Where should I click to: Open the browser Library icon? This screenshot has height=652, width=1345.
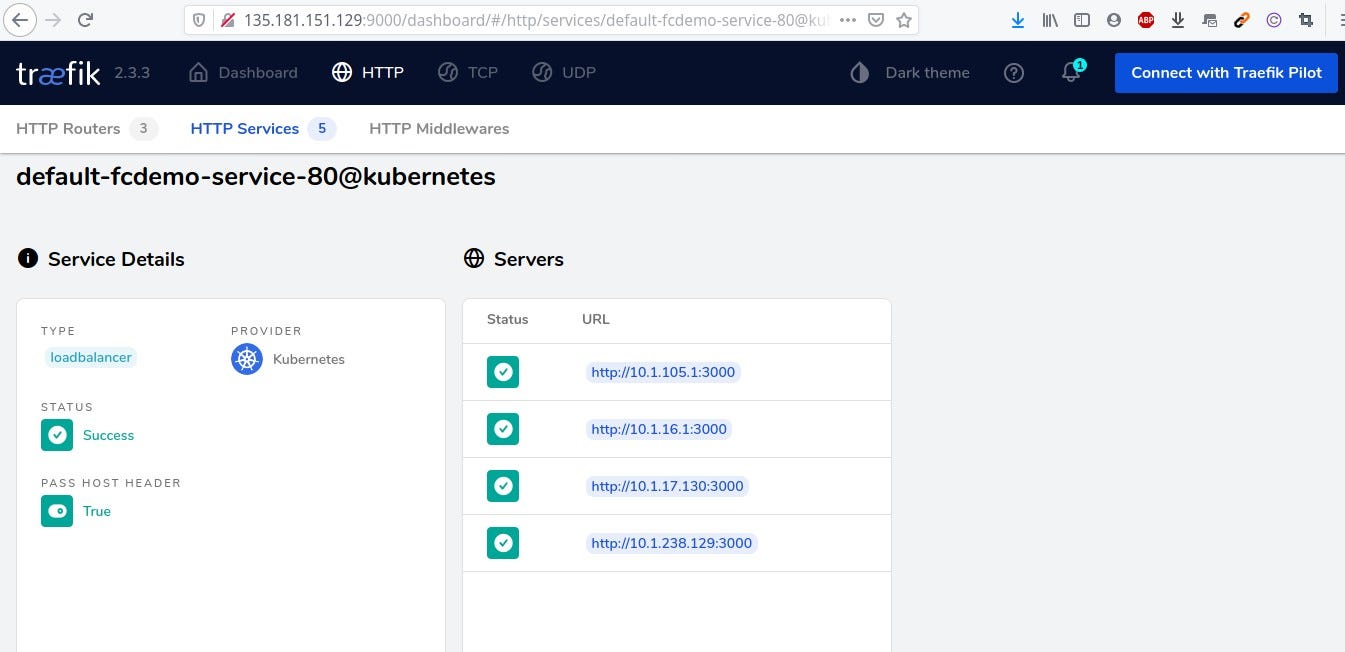click(1050, 19)
